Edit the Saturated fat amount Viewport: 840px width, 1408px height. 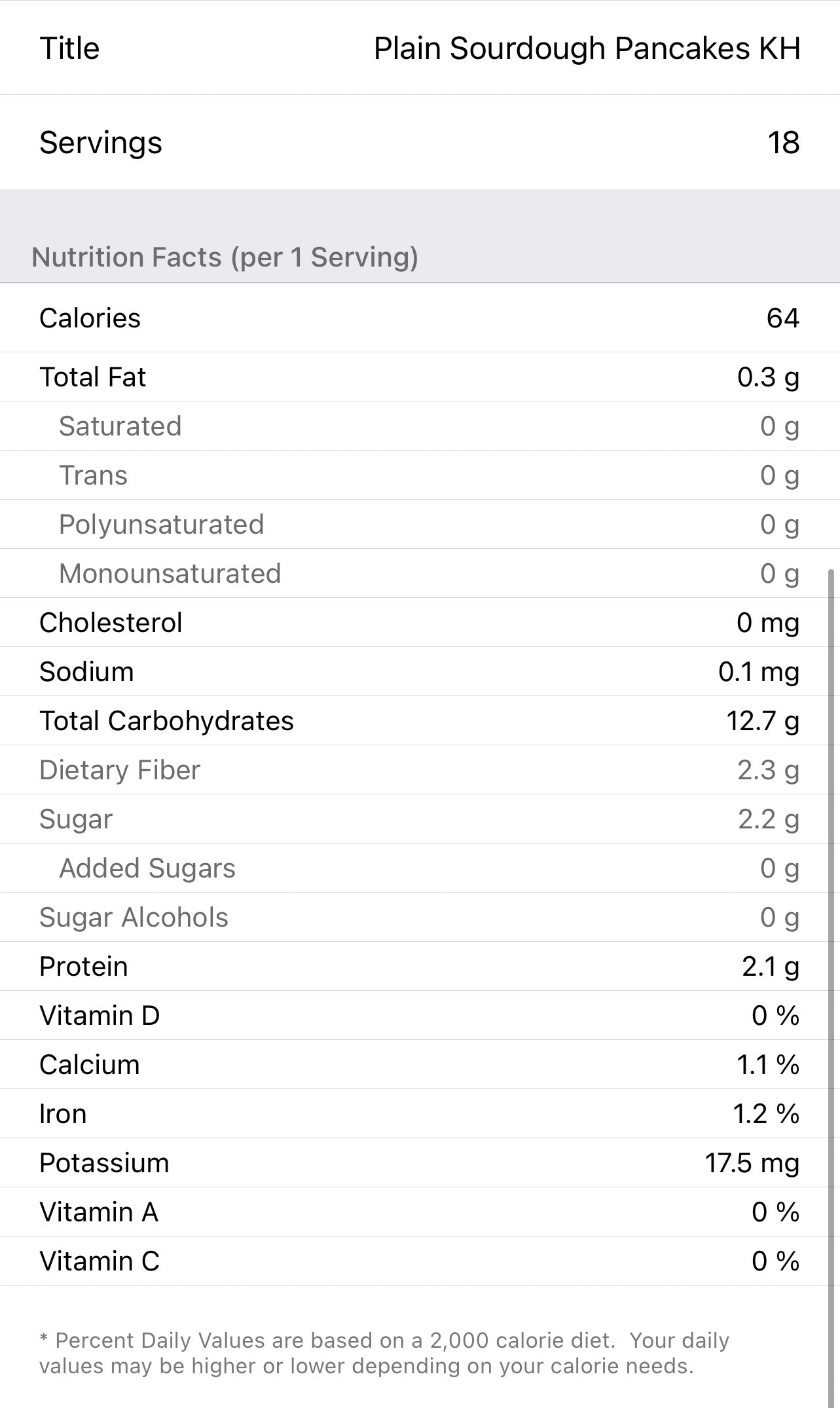click(779, 426)
